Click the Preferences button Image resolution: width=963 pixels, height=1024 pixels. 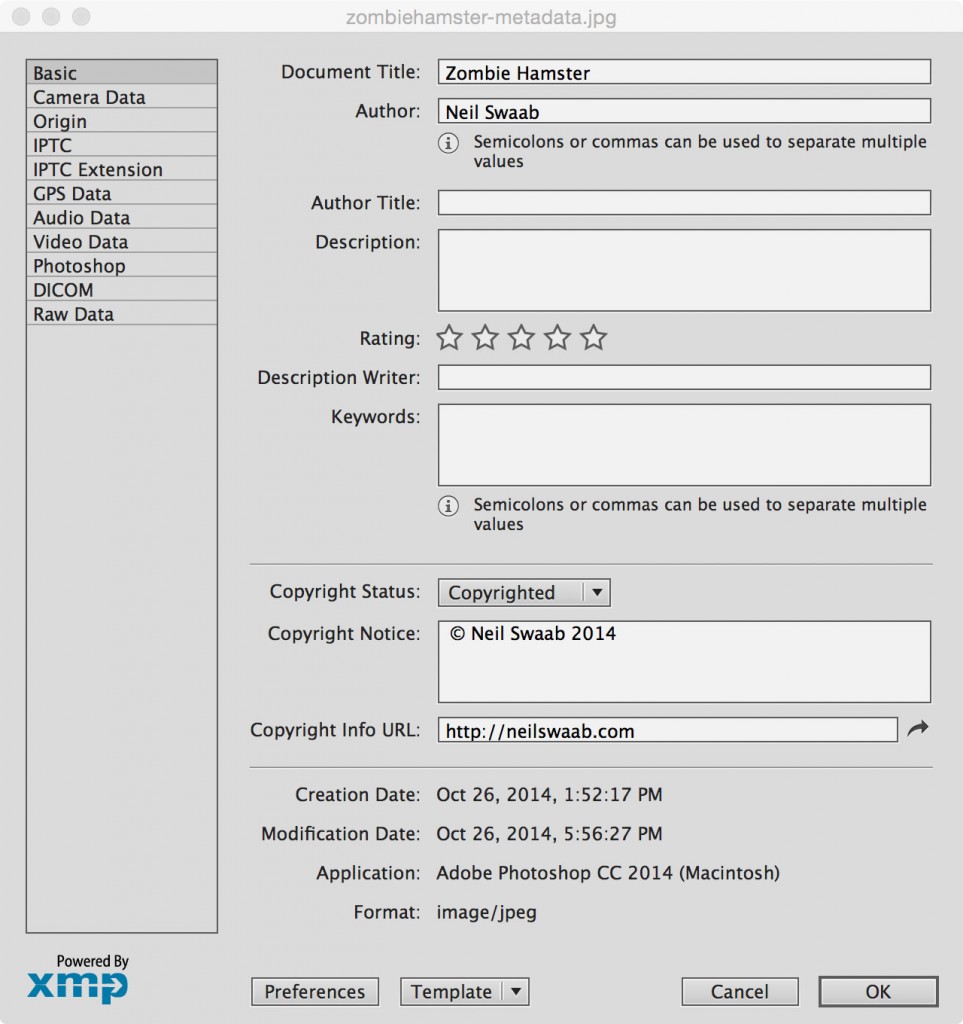tap(315, 991)
